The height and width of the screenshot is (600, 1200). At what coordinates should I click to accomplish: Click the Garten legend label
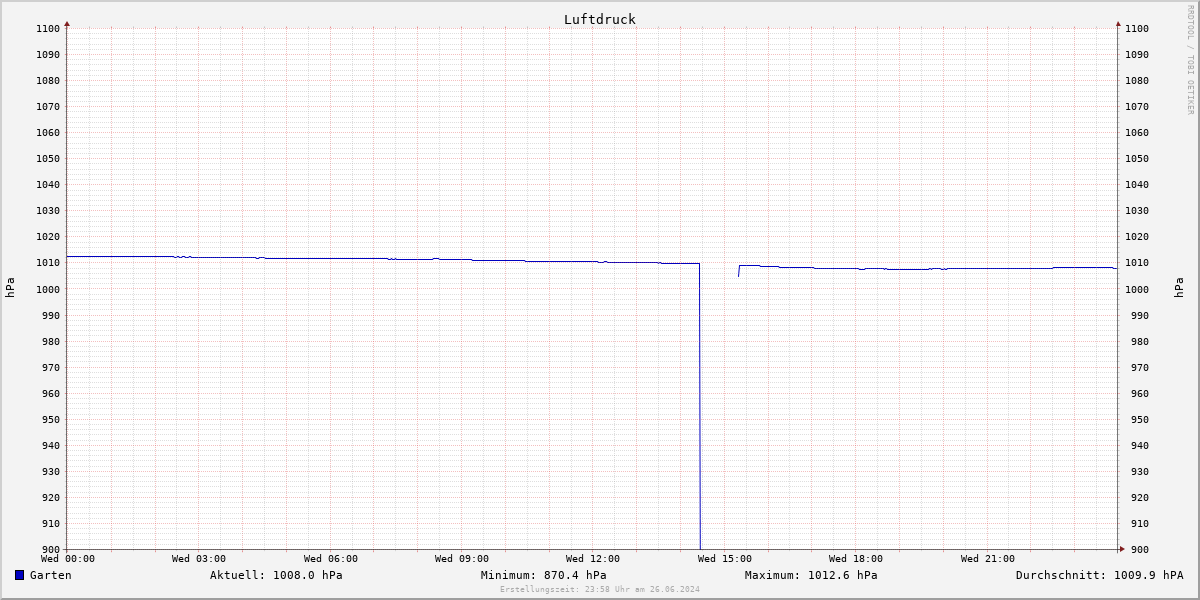pos(50,575)
